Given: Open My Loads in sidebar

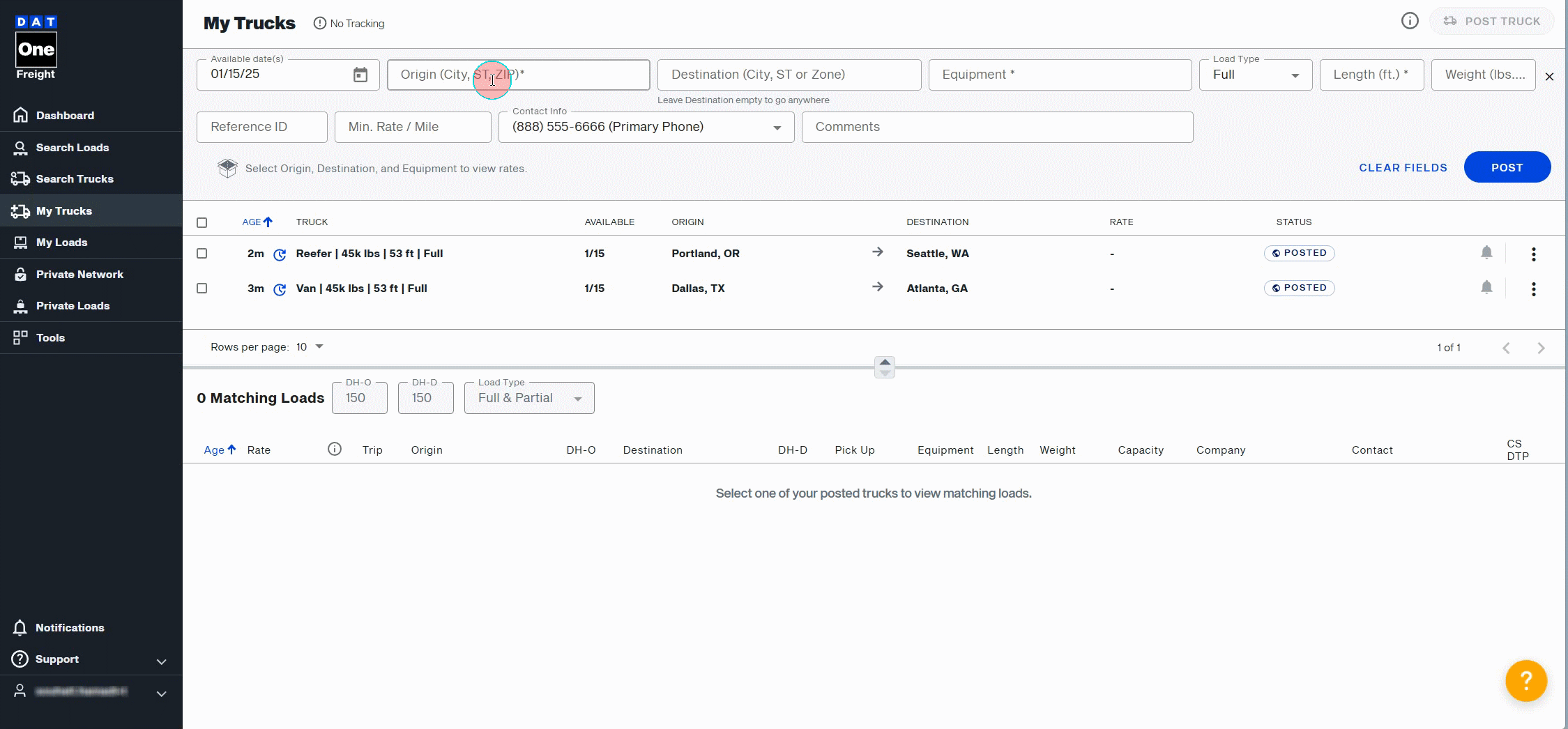Looking at the screenshot, I should pos(91,242).
